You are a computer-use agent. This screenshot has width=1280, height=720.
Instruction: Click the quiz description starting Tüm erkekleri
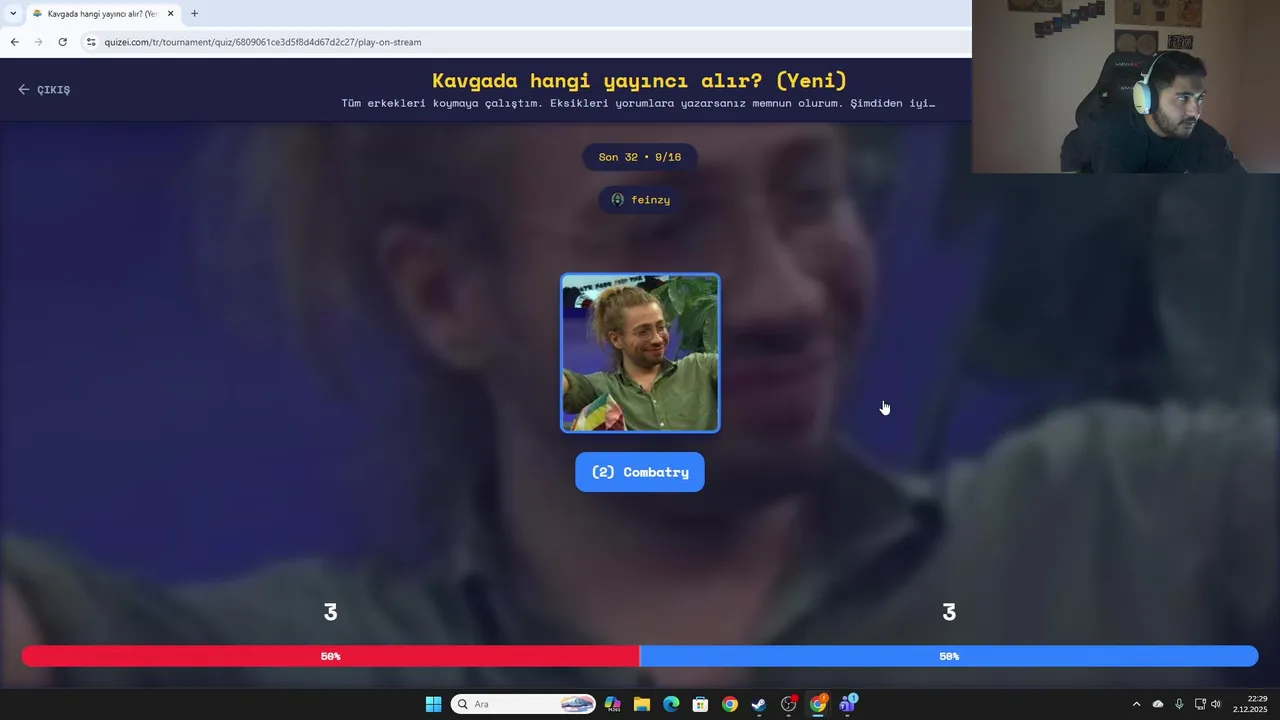[x=638, y=103]
